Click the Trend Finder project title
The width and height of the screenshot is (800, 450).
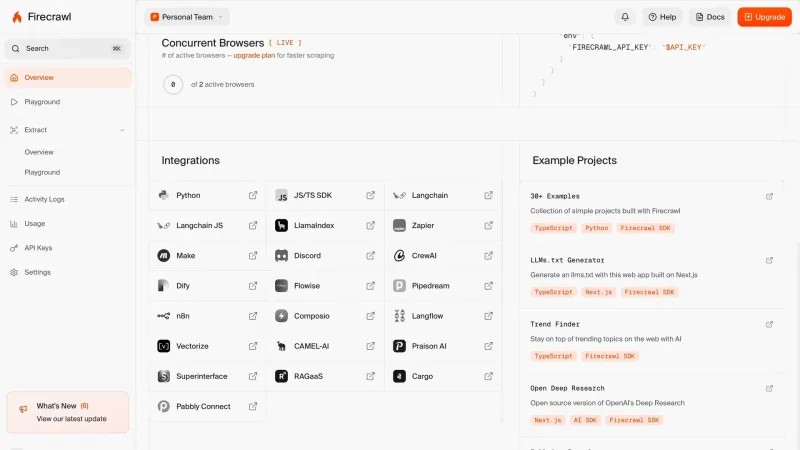[x=555, y=324]
